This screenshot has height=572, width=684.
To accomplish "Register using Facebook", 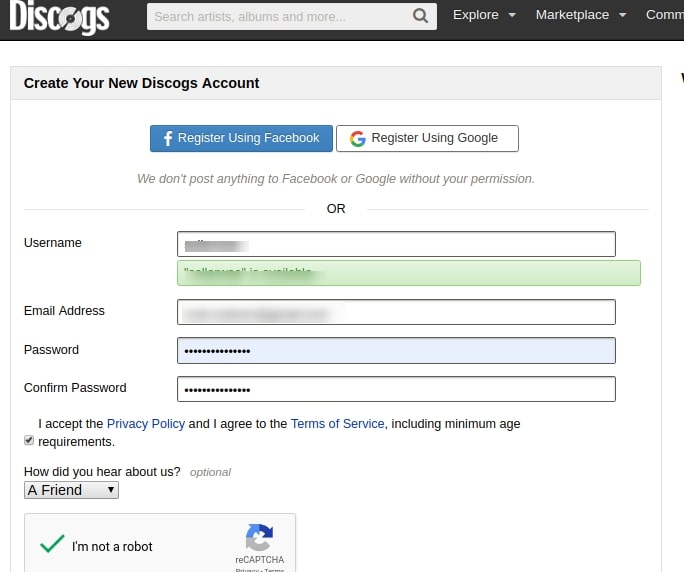I will click(x=241, y=138).
